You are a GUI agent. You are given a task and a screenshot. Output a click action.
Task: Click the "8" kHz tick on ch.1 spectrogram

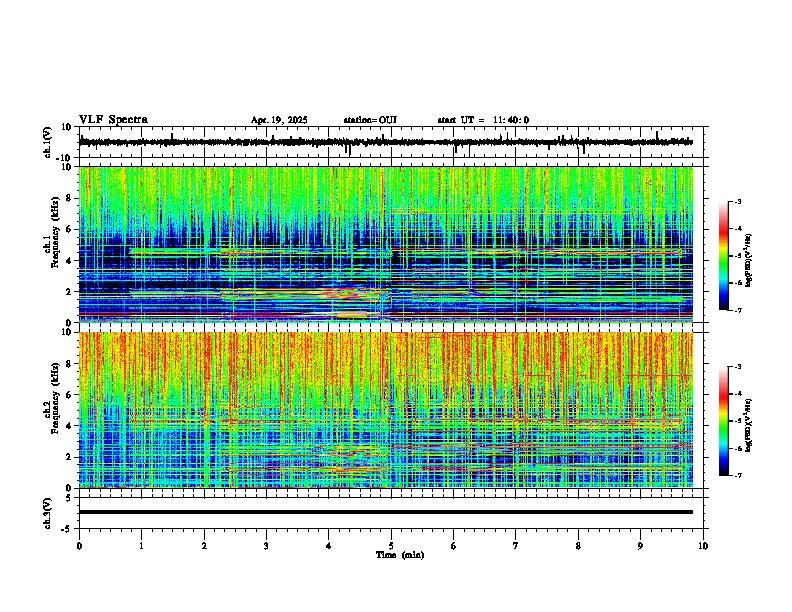70,198
